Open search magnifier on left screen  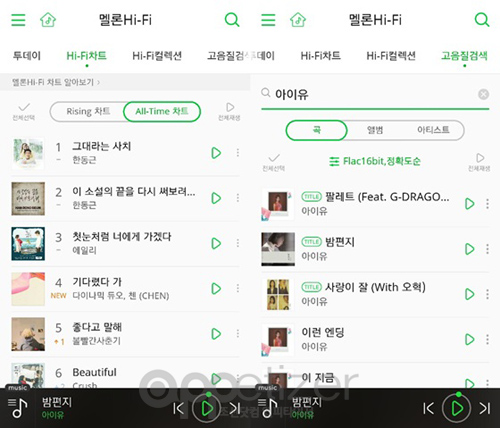point(232,20)
